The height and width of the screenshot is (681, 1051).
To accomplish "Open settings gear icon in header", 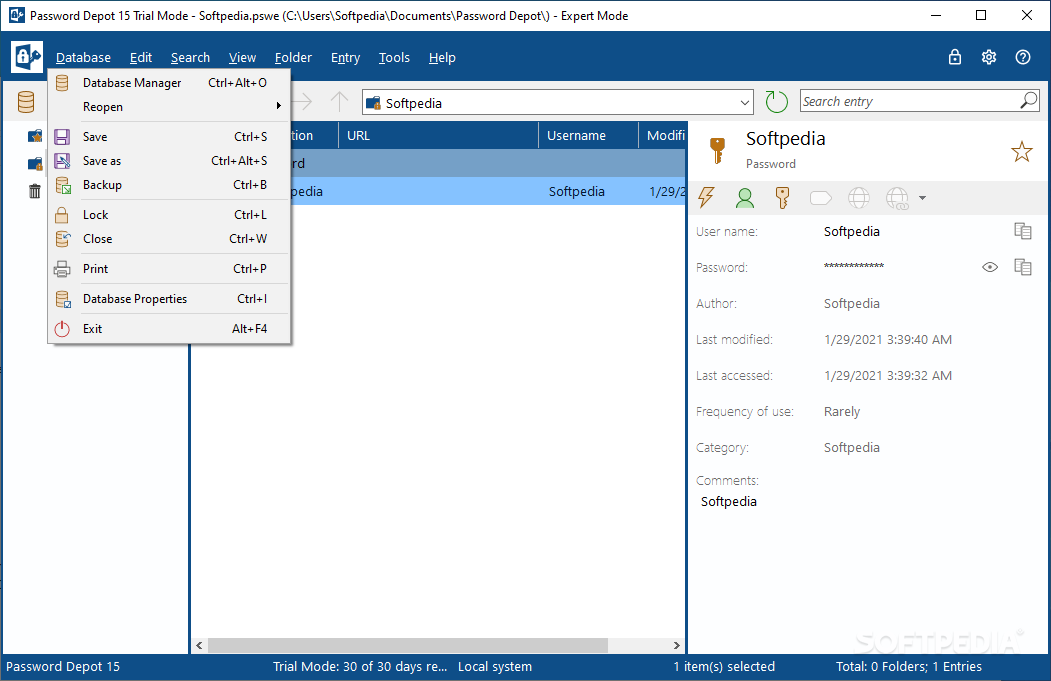I will (x=989, y=57).
